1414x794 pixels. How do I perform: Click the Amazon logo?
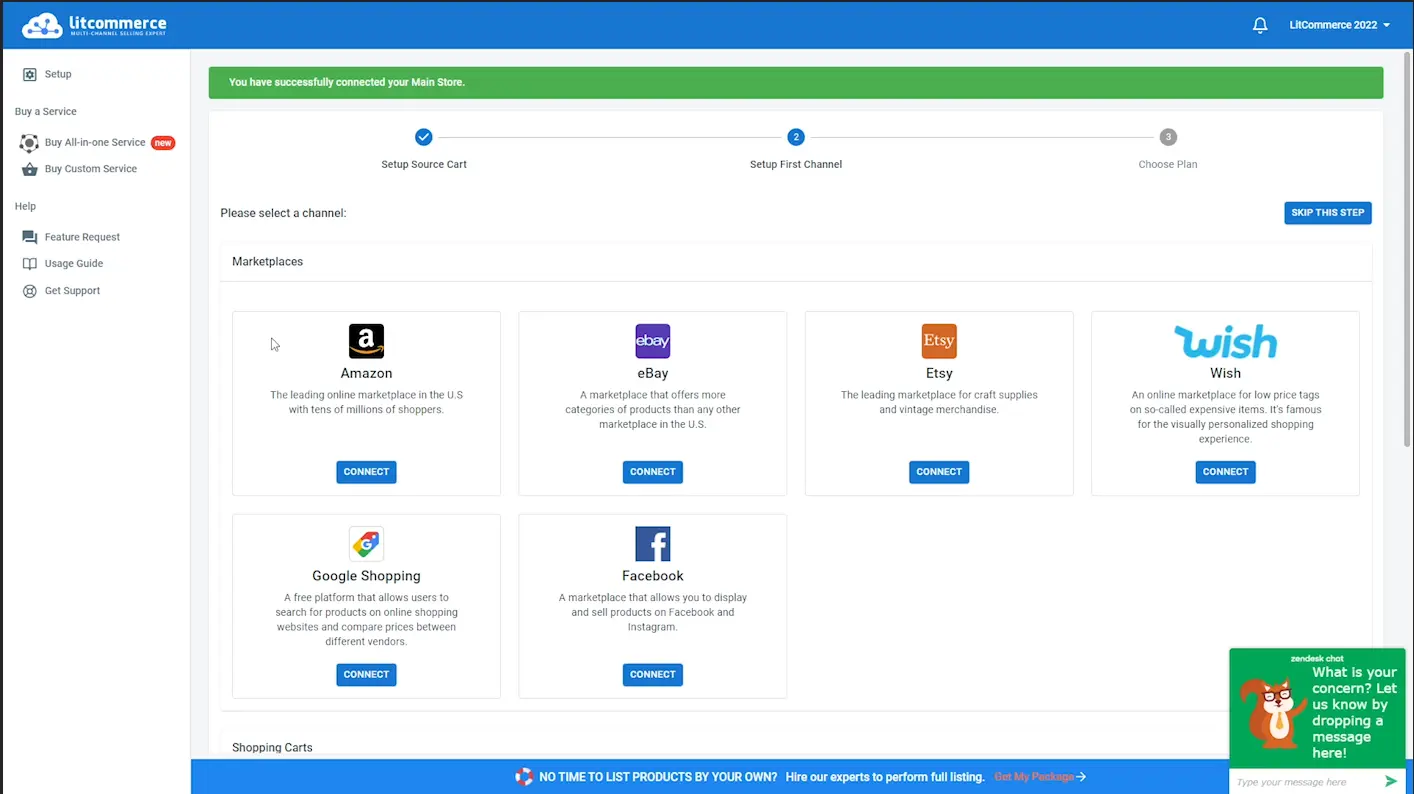click(366, 341)
